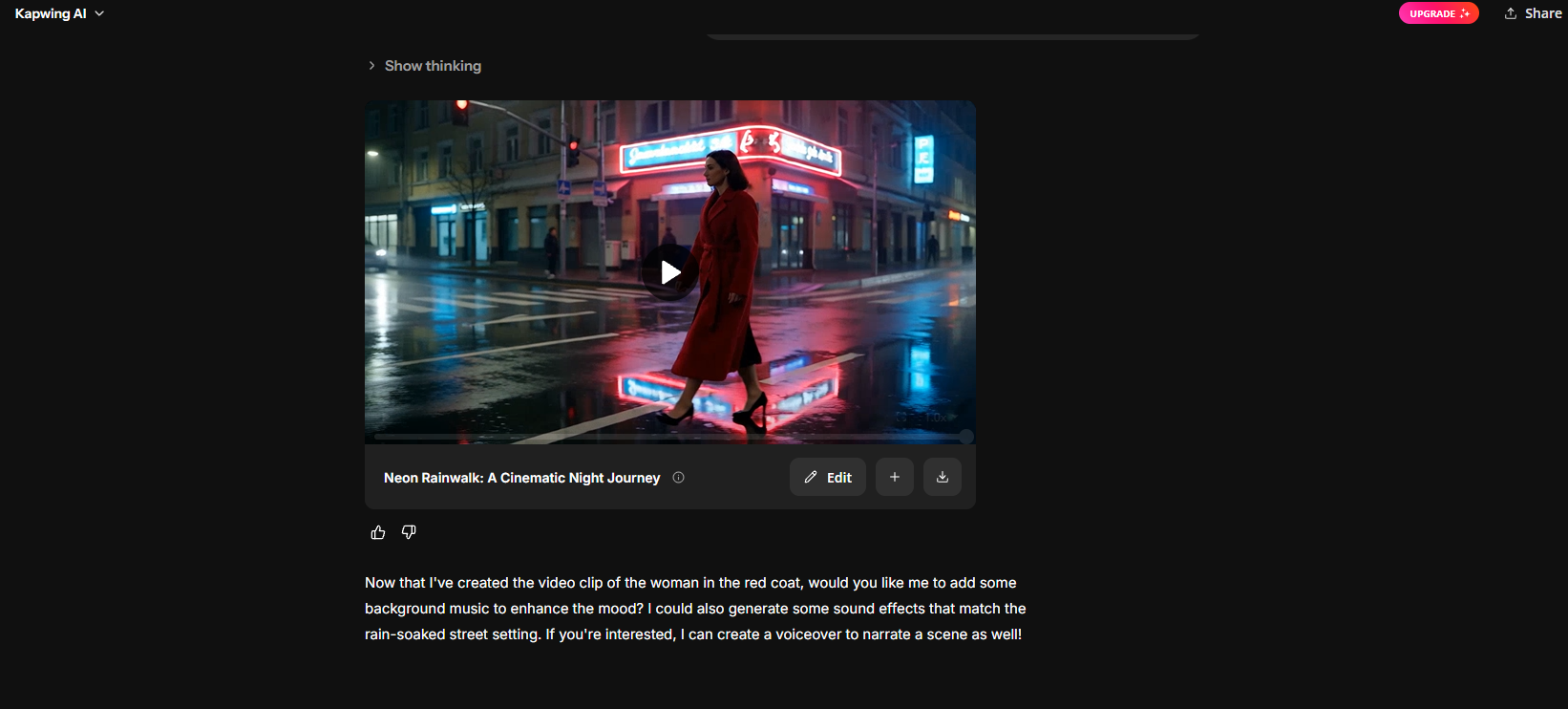Viewport: 1568px width, 709px height.
Task: Seek along the video progress bar
Action: [668, 436]
